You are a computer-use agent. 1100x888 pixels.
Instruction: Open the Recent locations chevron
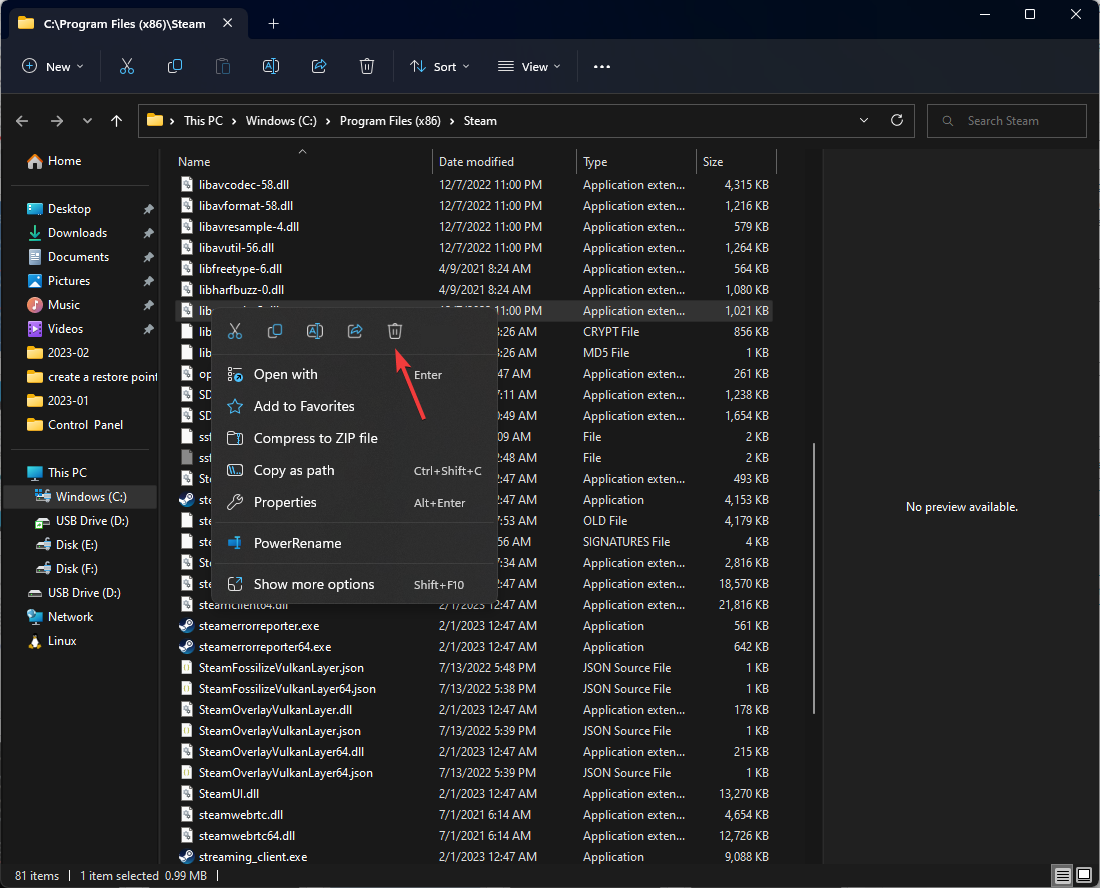pyautogui.click(x=87, y=121)
